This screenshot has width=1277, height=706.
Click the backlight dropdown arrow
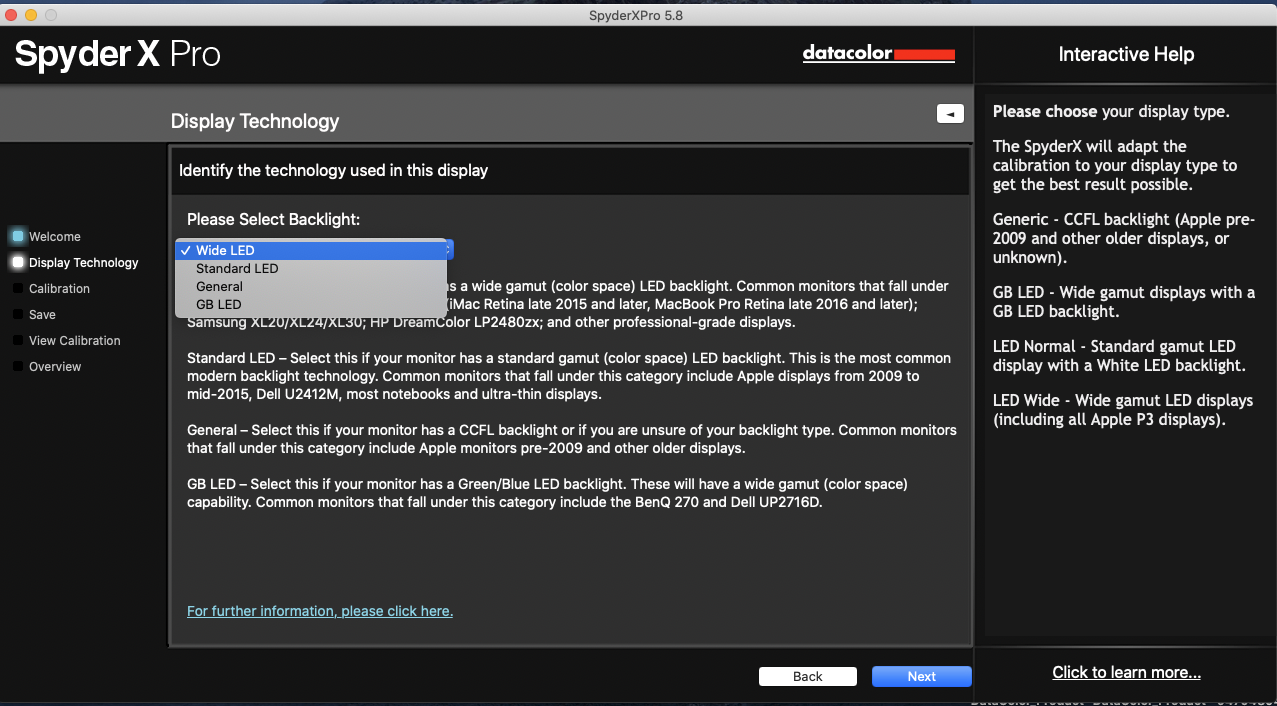pyautogui.click(x=450, y=250)
